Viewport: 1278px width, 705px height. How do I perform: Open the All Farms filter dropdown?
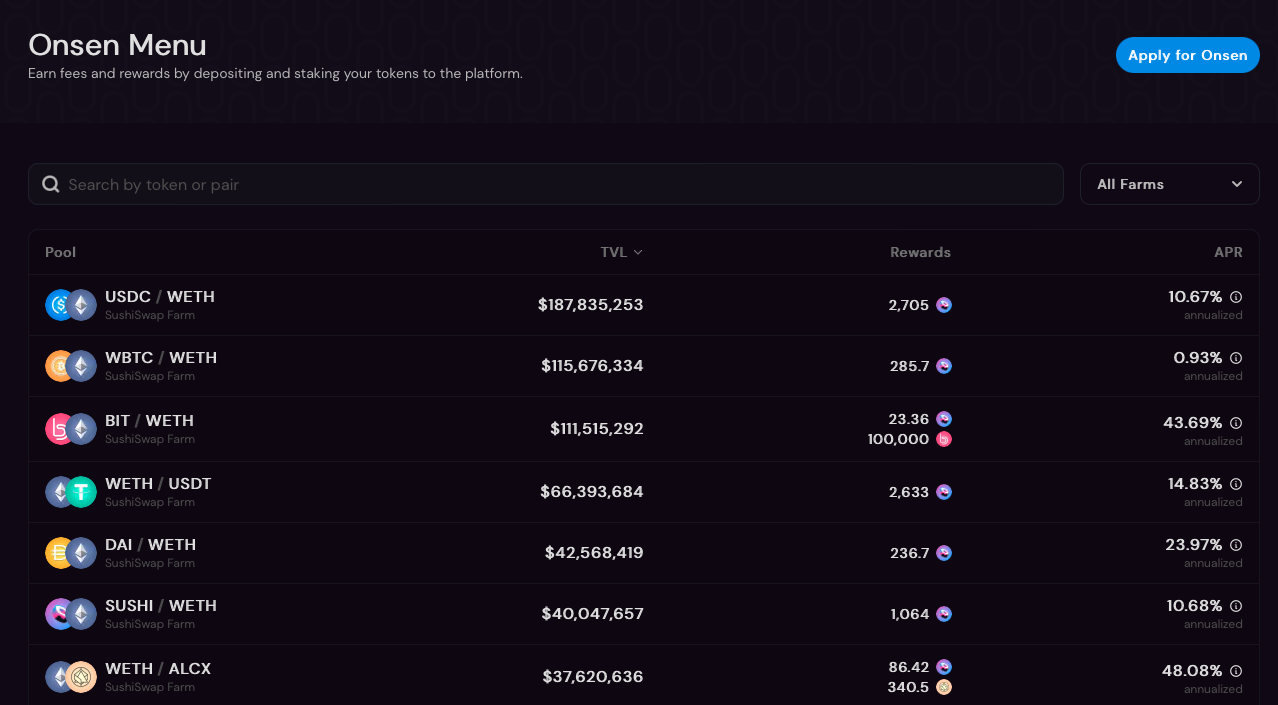pyautogui.click(x=1169, y=184)
